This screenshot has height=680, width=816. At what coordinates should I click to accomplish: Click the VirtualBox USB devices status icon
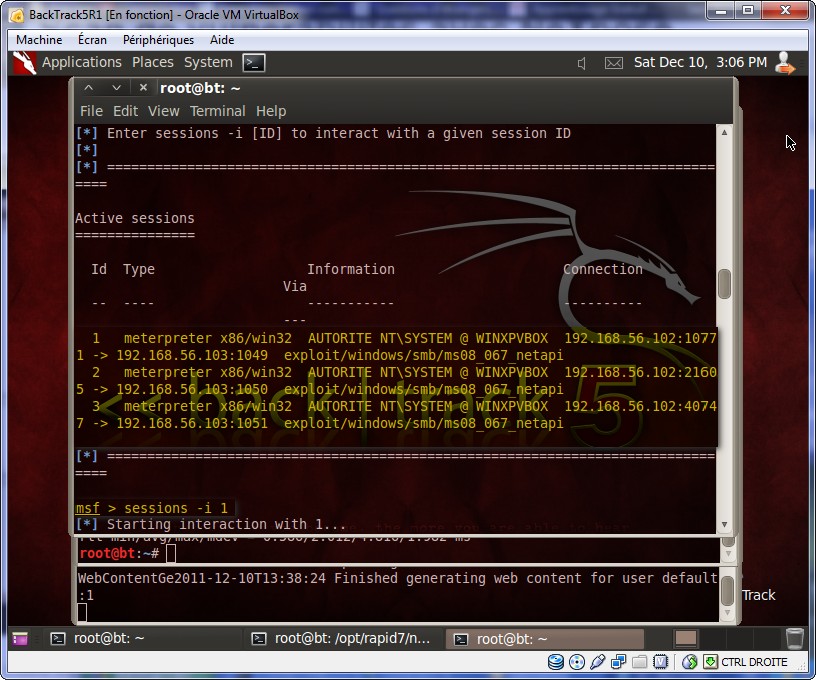point(597,662)
